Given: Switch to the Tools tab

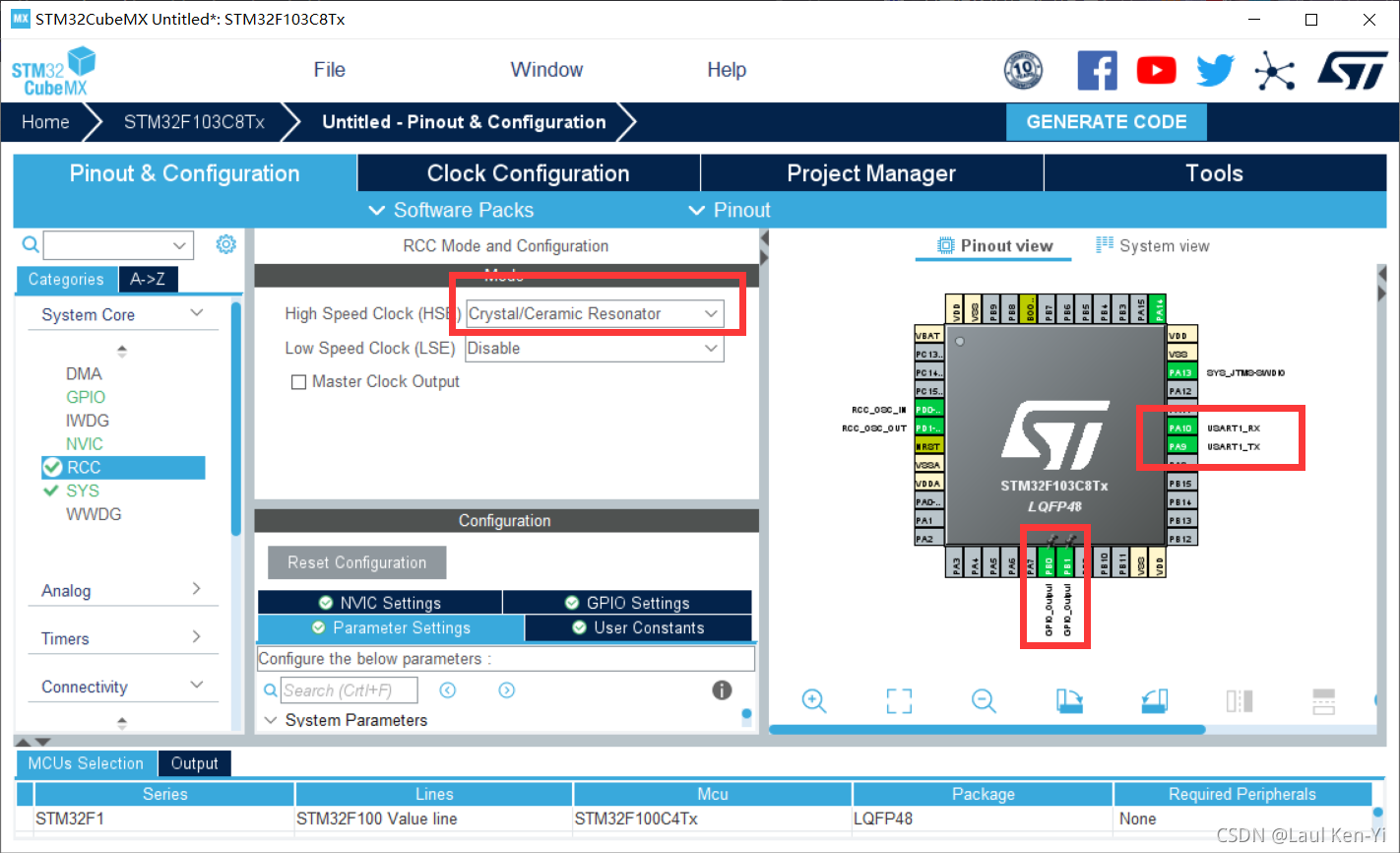Looking at the screenshot, I should [1215, 173].
